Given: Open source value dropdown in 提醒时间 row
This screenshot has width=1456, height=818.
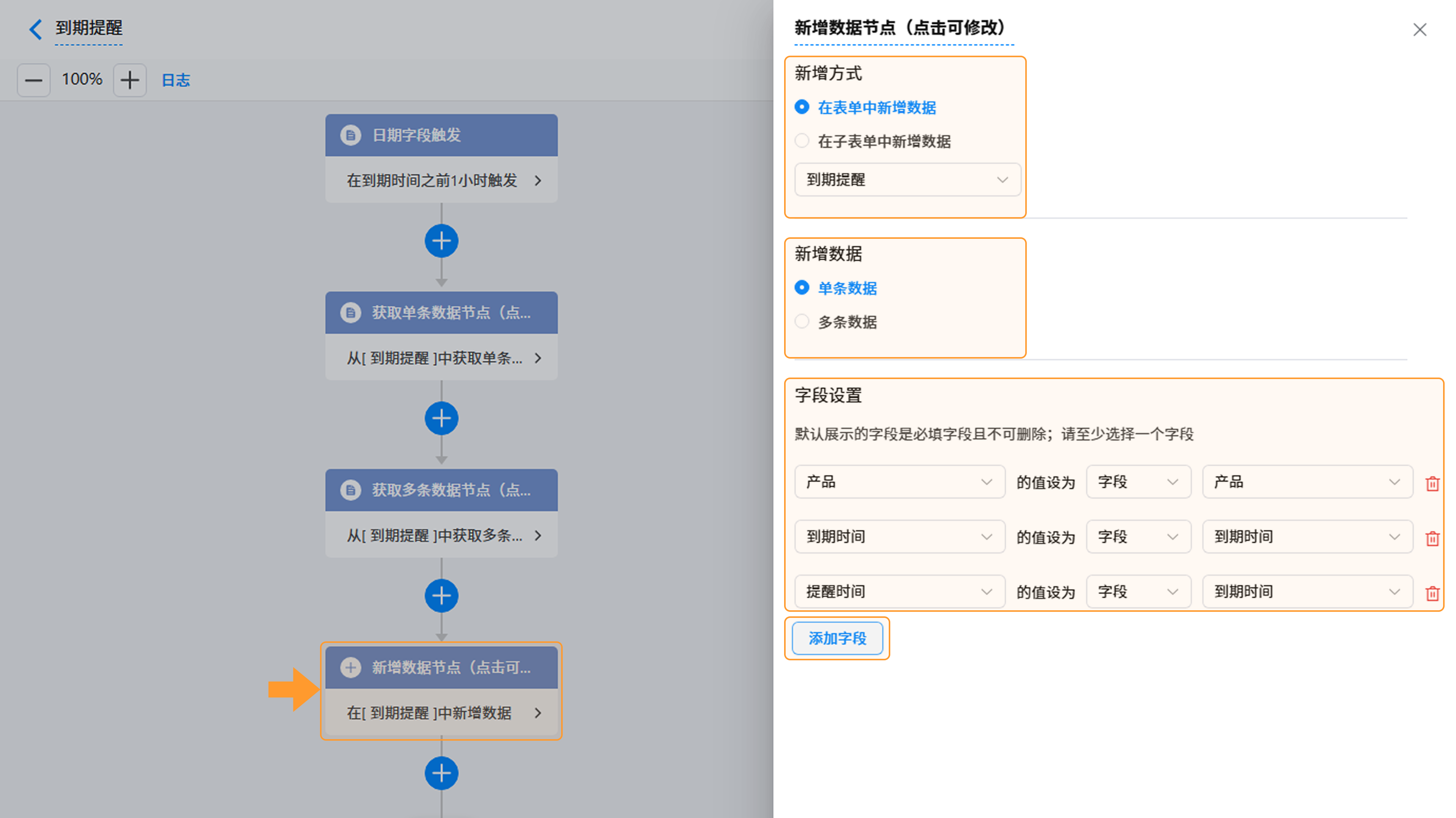Looking at the screenshot, I should pos(1307,591).
